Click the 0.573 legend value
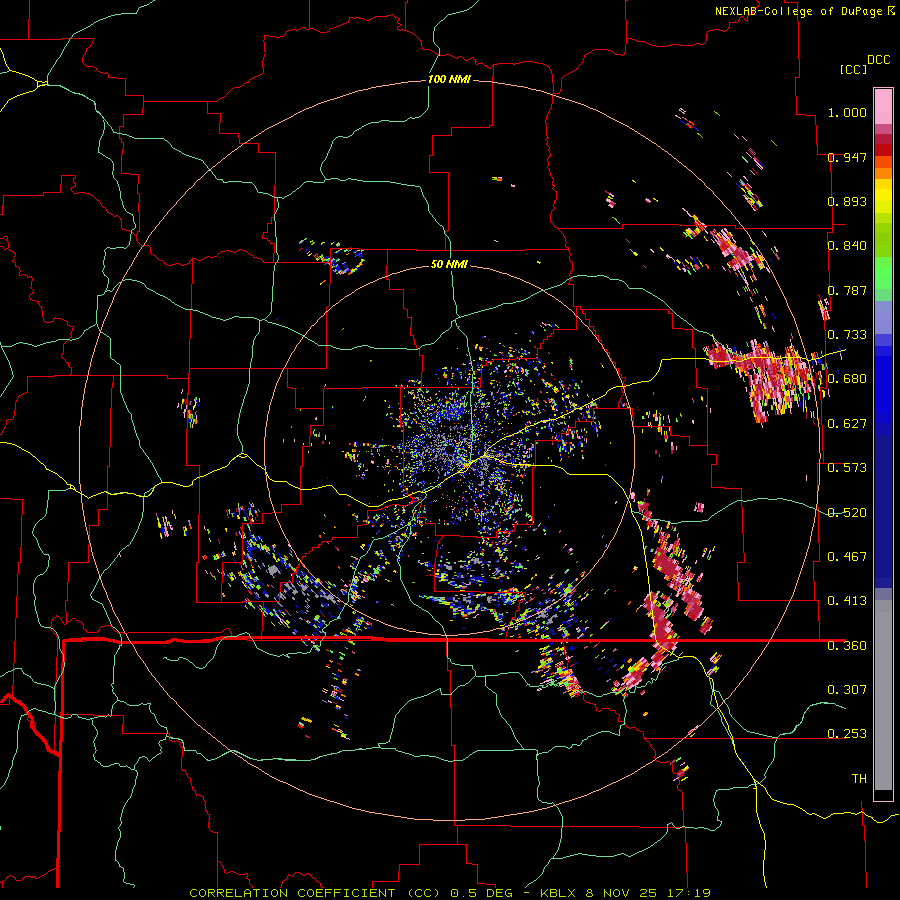Viewport: 900px width, 900px height. point(847,468)
